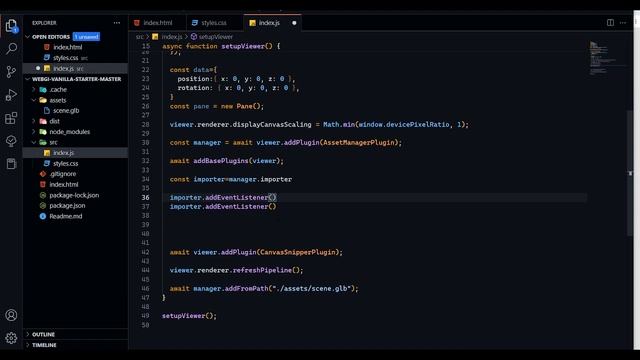Click 'await addBasePlugins(viewer);' line
The image size is (640, 360).
[227, 161]
